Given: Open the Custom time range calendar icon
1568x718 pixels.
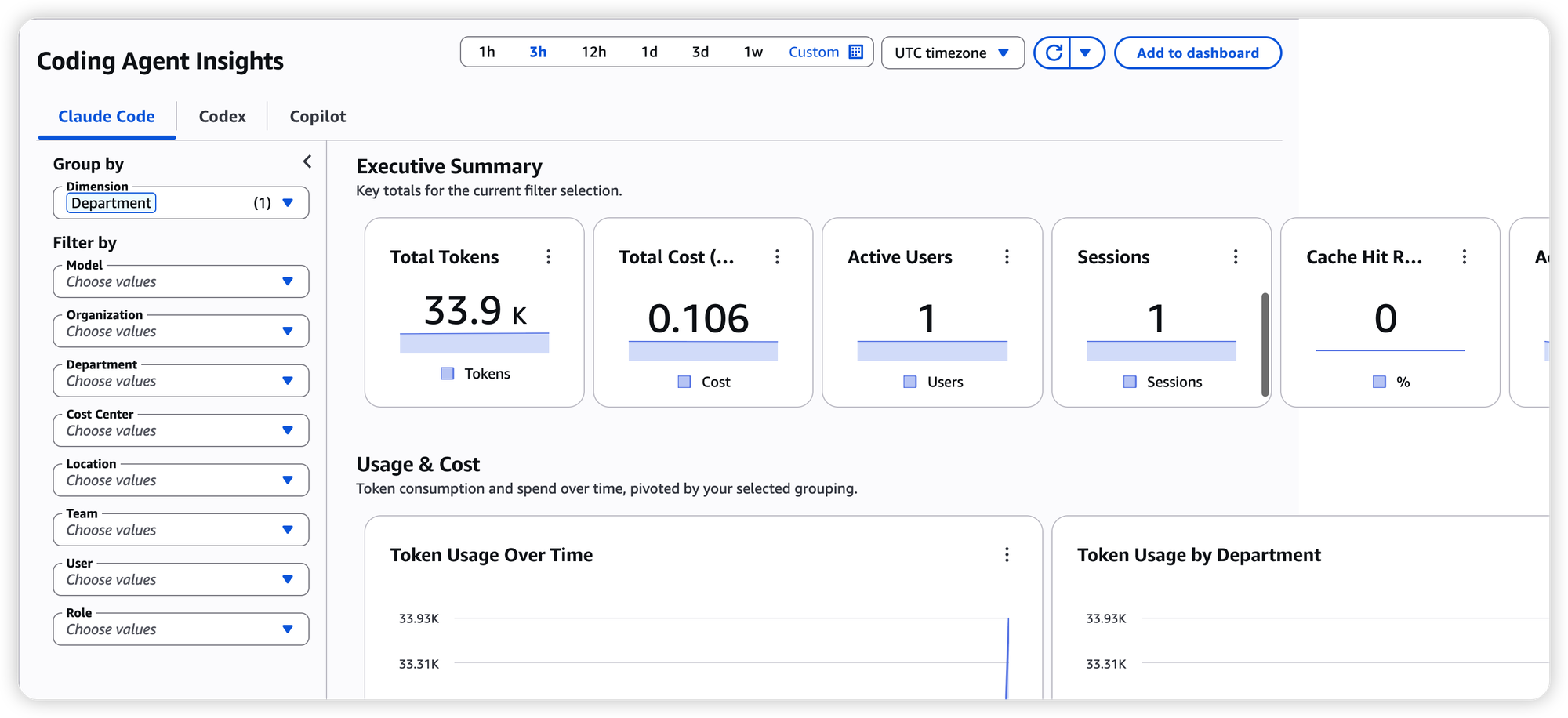Looking at the screenshot, I should pyautogui.click(x=856, y=52).
